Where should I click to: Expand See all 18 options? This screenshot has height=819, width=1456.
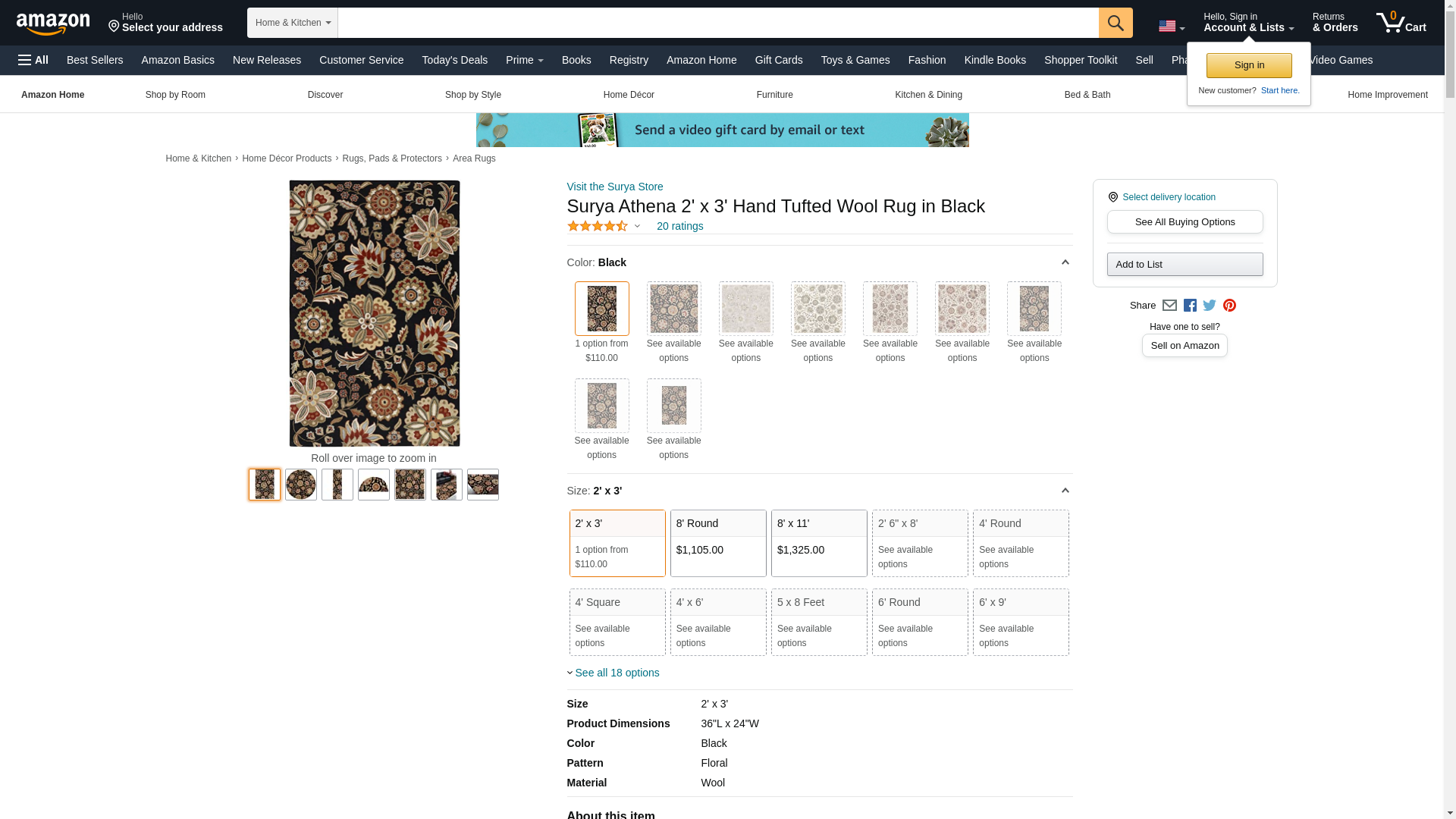(x=616, y=673)
